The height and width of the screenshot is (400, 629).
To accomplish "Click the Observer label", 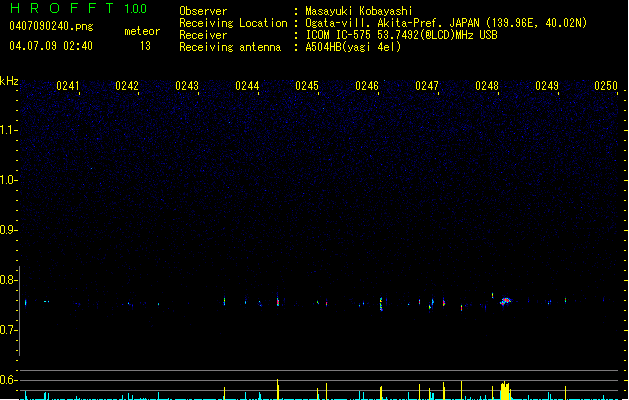I will pos(203,11).
